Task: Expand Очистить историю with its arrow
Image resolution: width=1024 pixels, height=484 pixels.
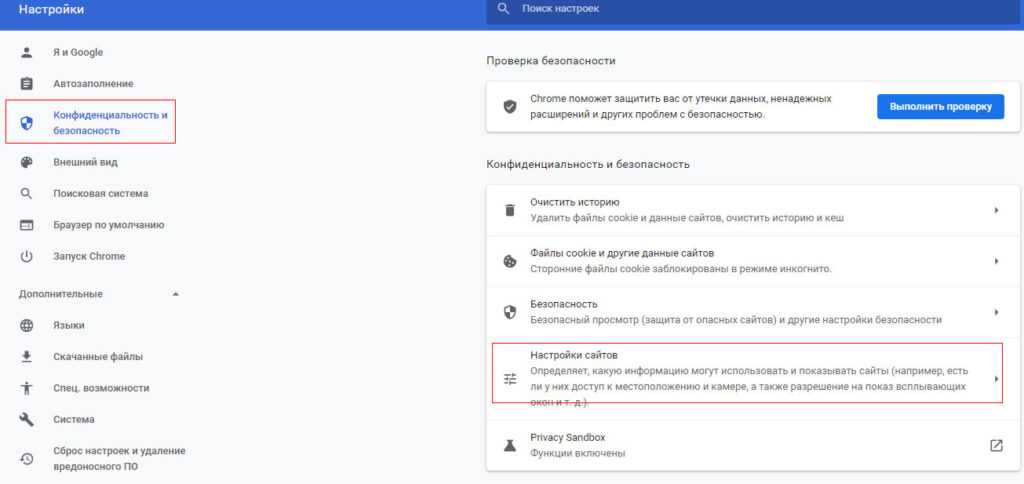Action: click(996, 210)
